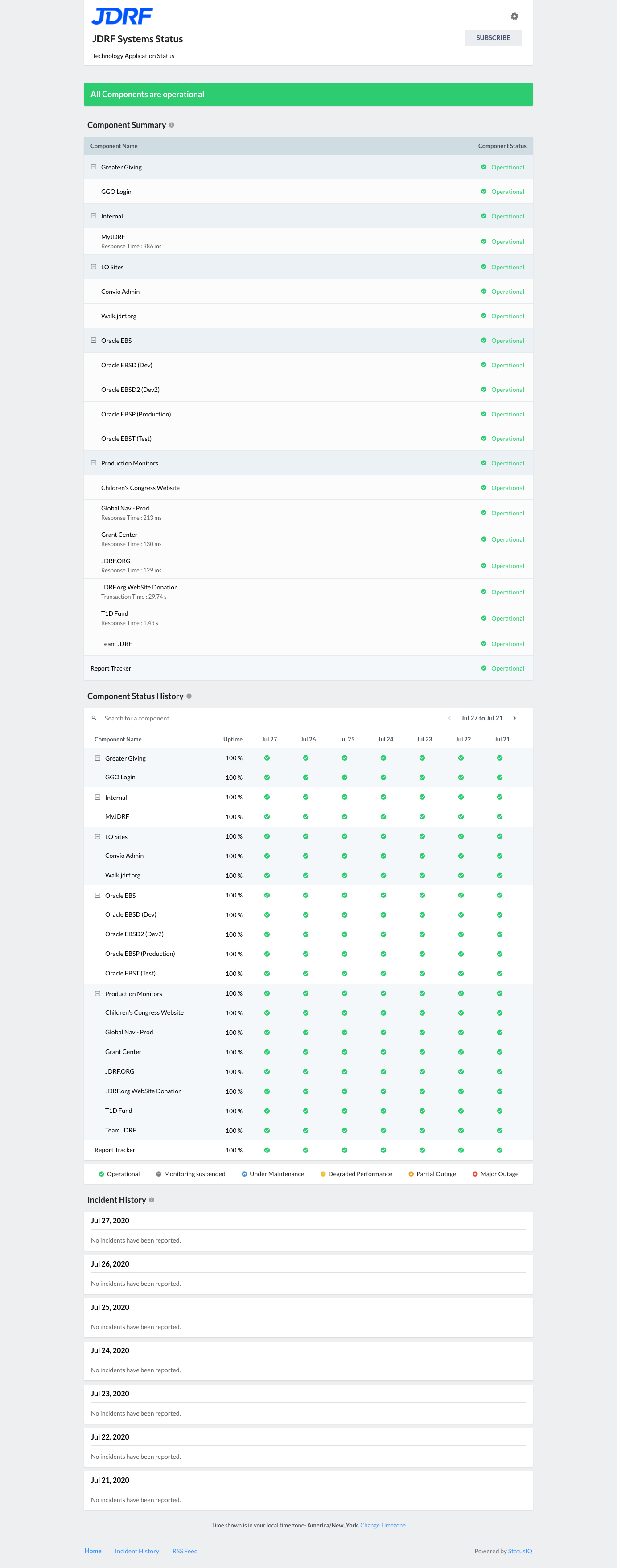Click Monitoring suspended legend icon
617x1568 pixels.
[x=158, y=1174]
